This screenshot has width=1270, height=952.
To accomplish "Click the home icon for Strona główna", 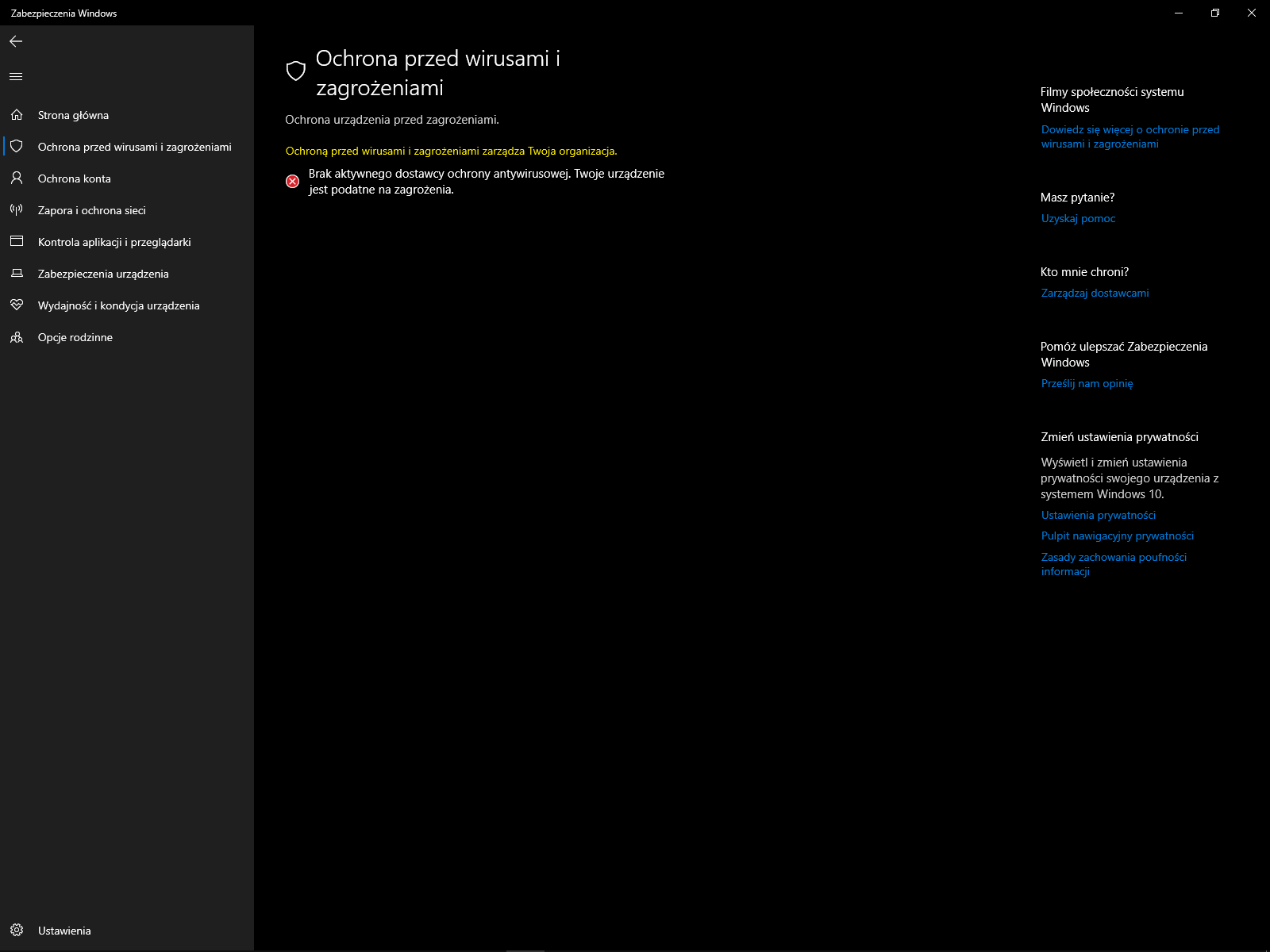I will (17, 115).
